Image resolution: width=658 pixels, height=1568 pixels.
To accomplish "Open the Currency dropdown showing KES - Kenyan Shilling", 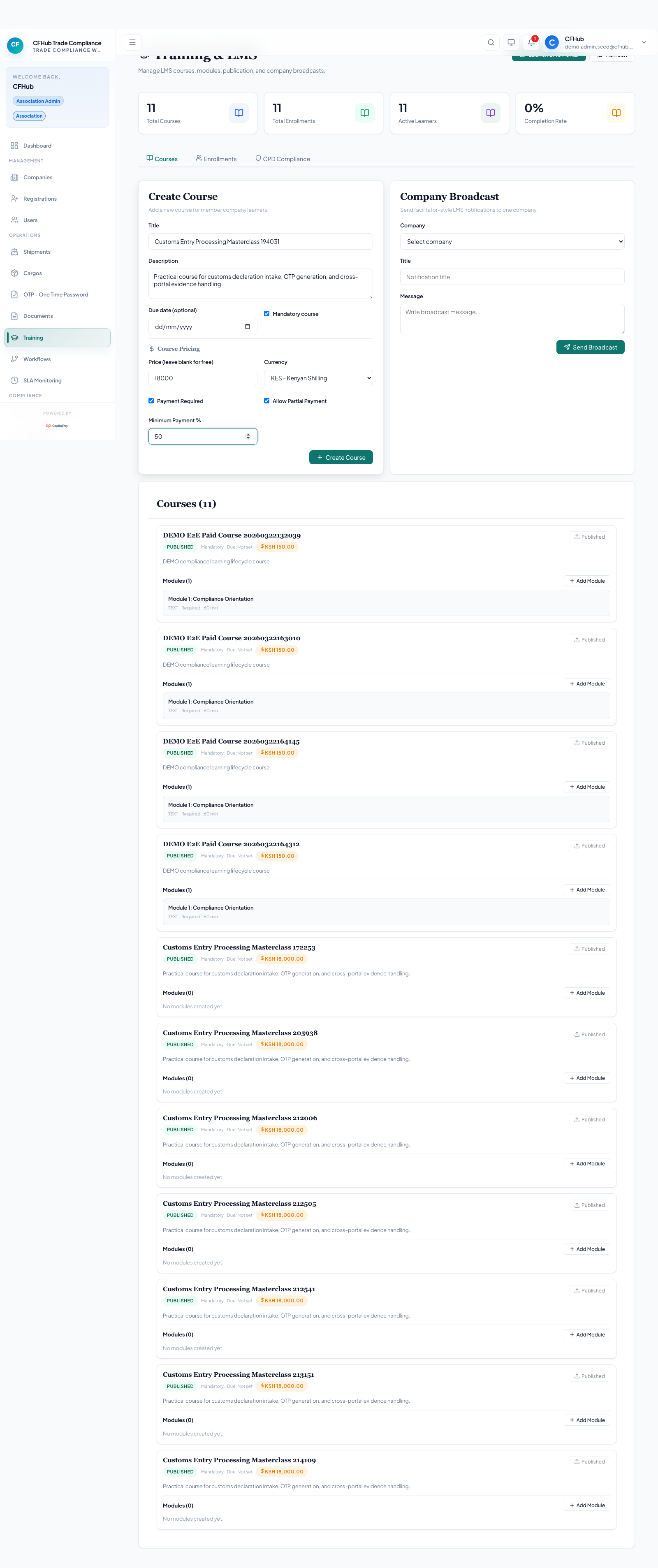I will click(x=318, y=378).
